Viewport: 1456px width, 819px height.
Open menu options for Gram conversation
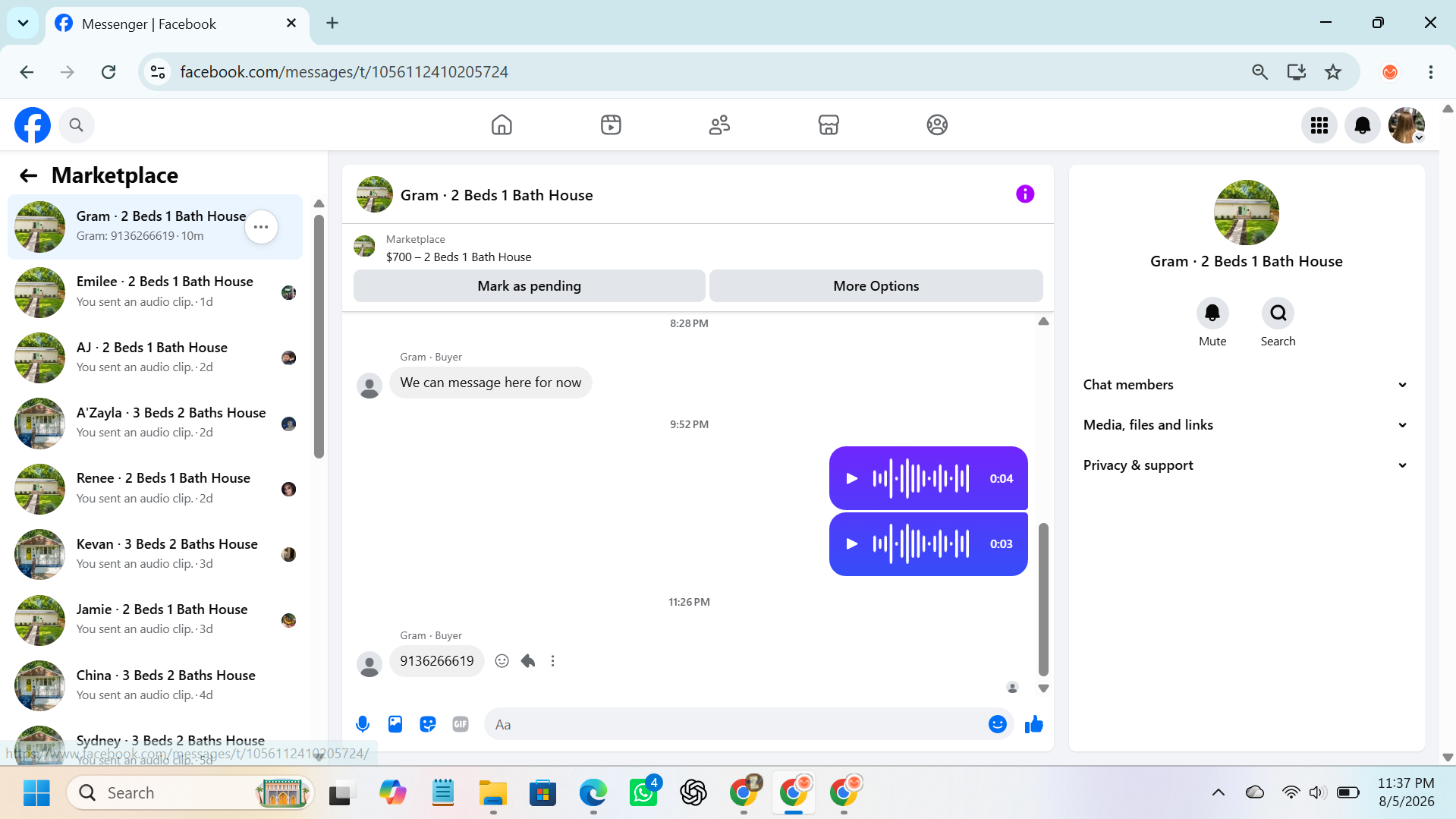click(261, 227)
